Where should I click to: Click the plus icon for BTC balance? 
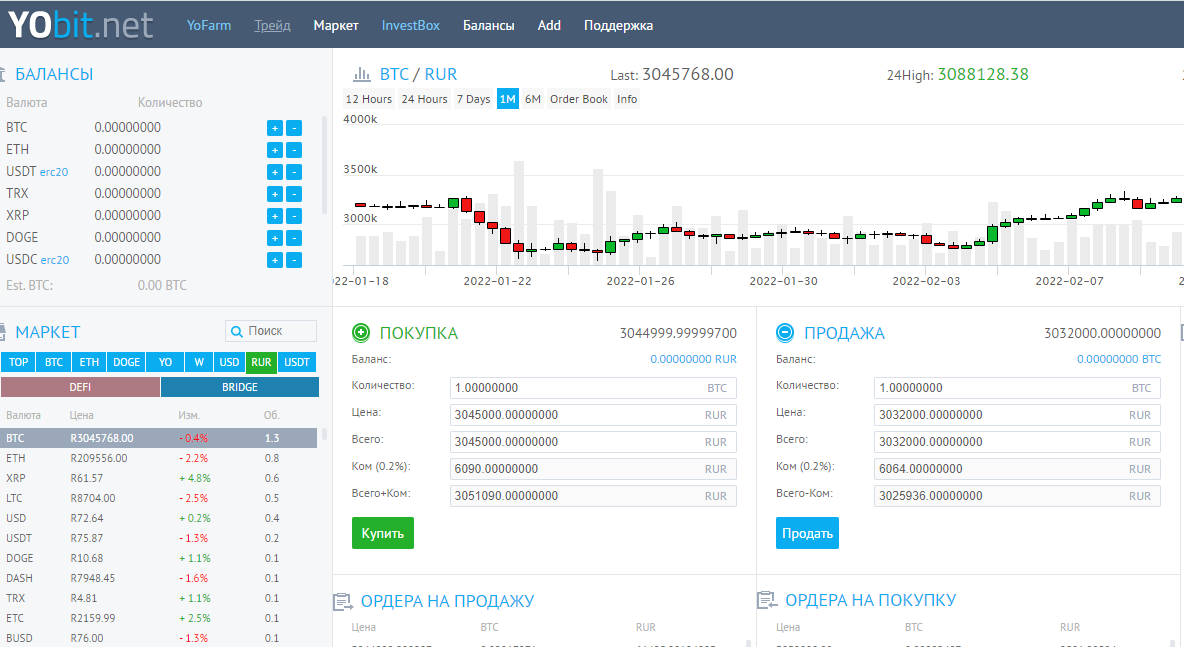click(x=275, y=128)
